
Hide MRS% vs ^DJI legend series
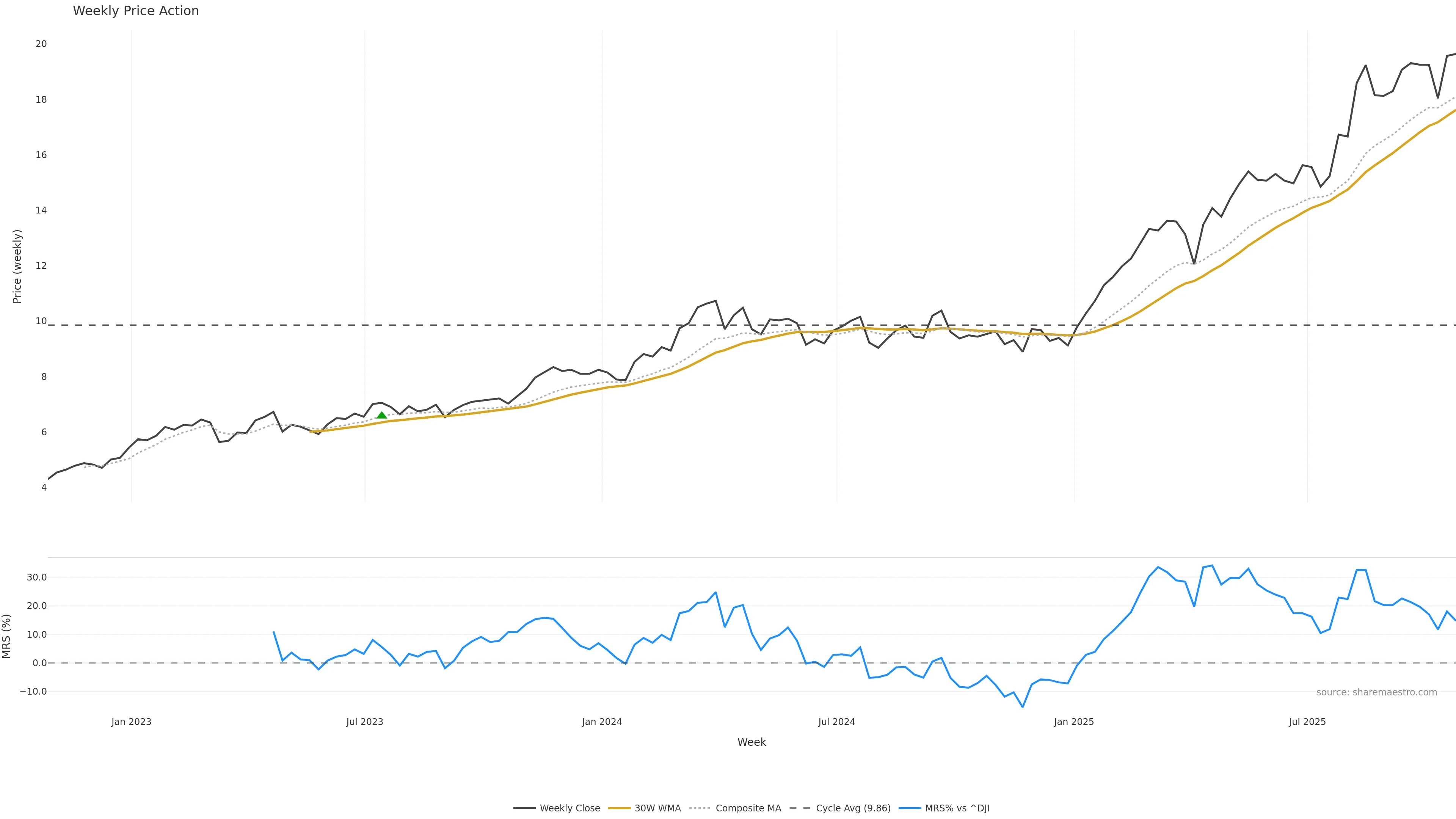pyautogui.click(x=956, y=808)
